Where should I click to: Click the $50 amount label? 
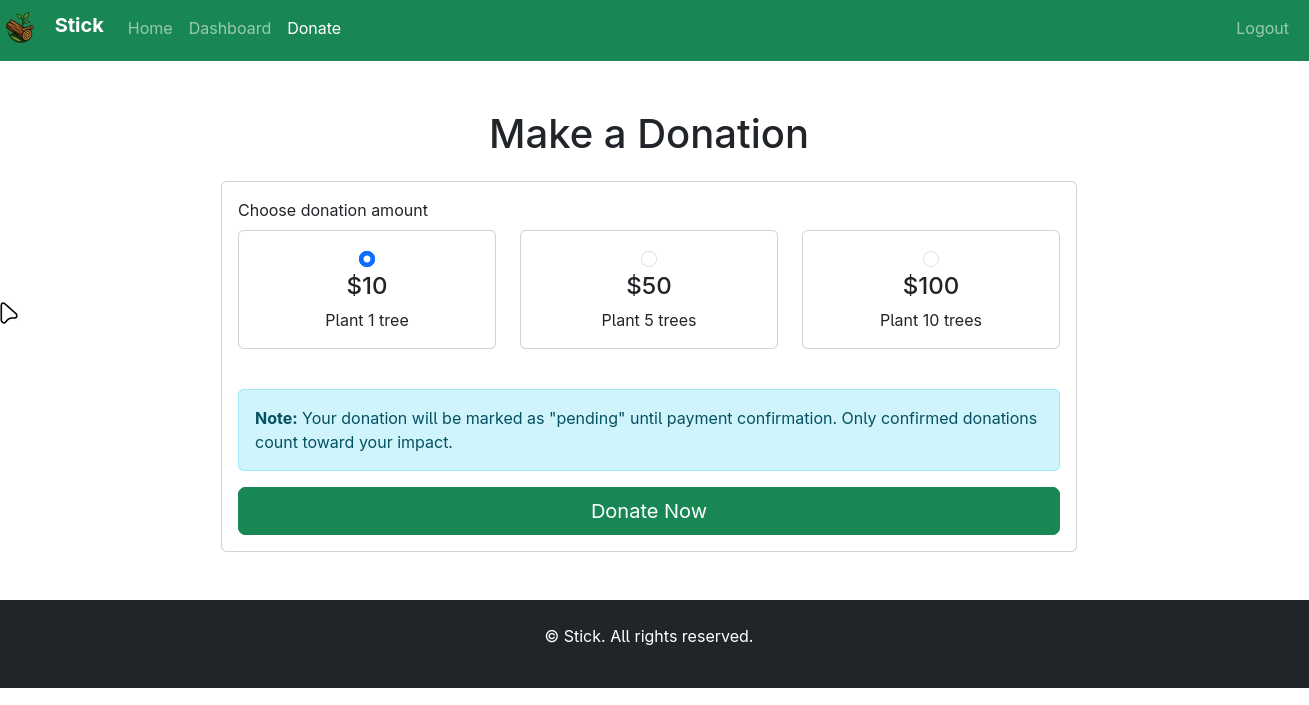point(649,286)
